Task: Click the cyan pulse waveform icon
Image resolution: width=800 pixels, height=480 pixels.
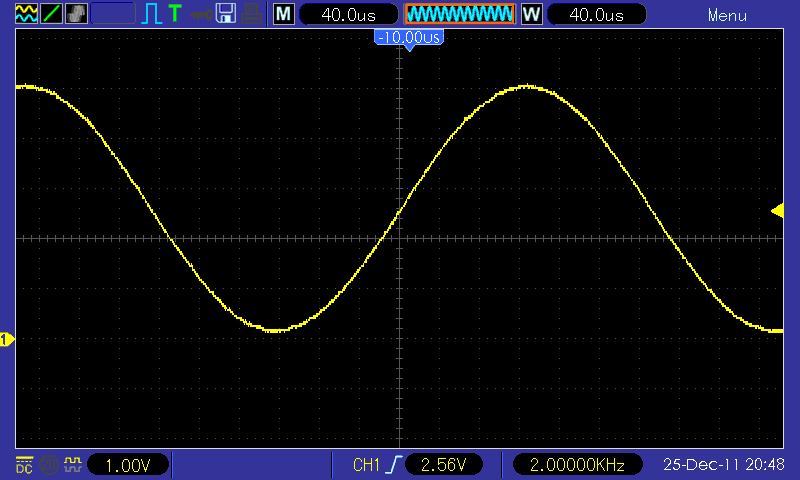Action: point(152,14)
